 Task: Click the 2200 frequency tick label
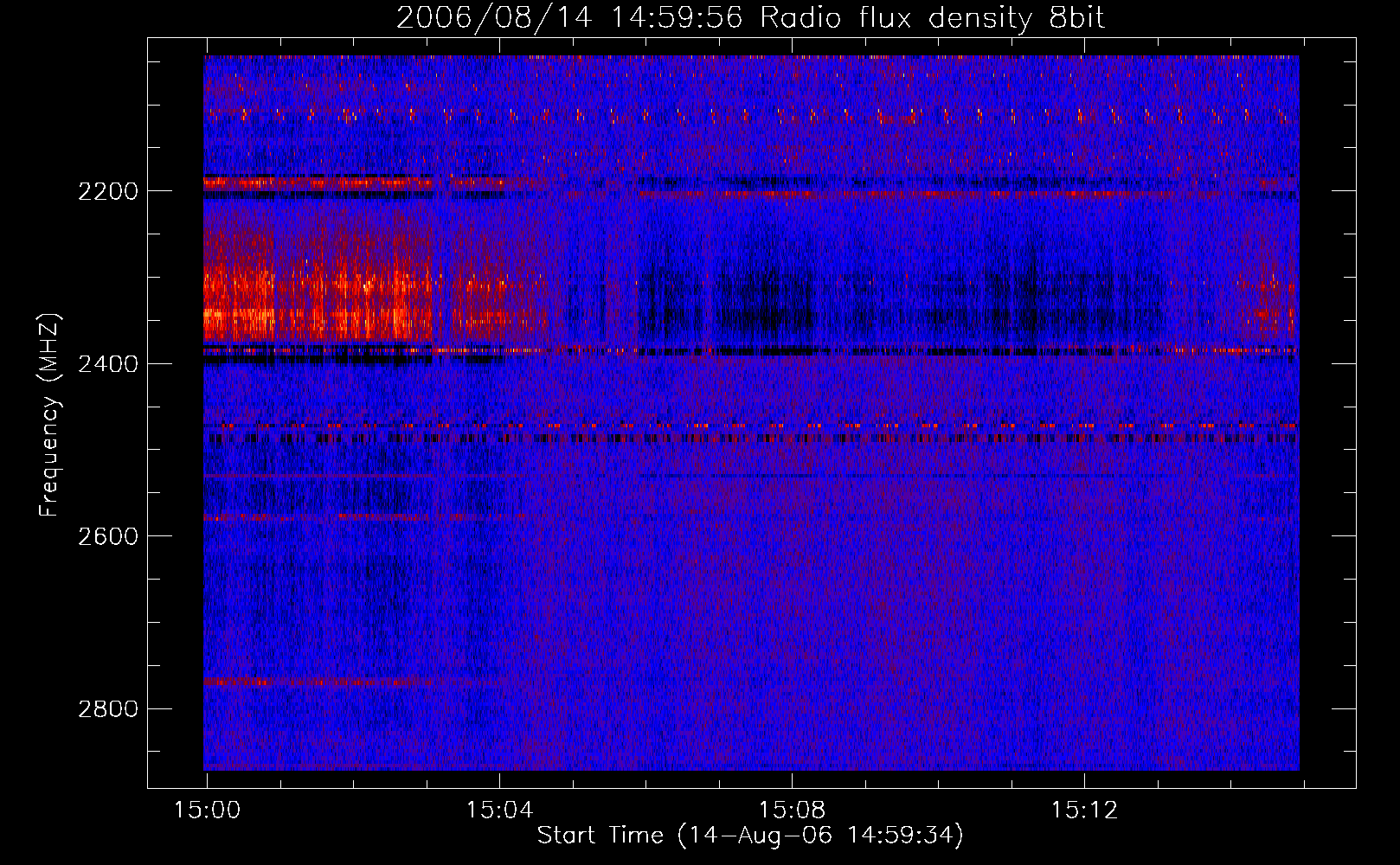point(108,191)
